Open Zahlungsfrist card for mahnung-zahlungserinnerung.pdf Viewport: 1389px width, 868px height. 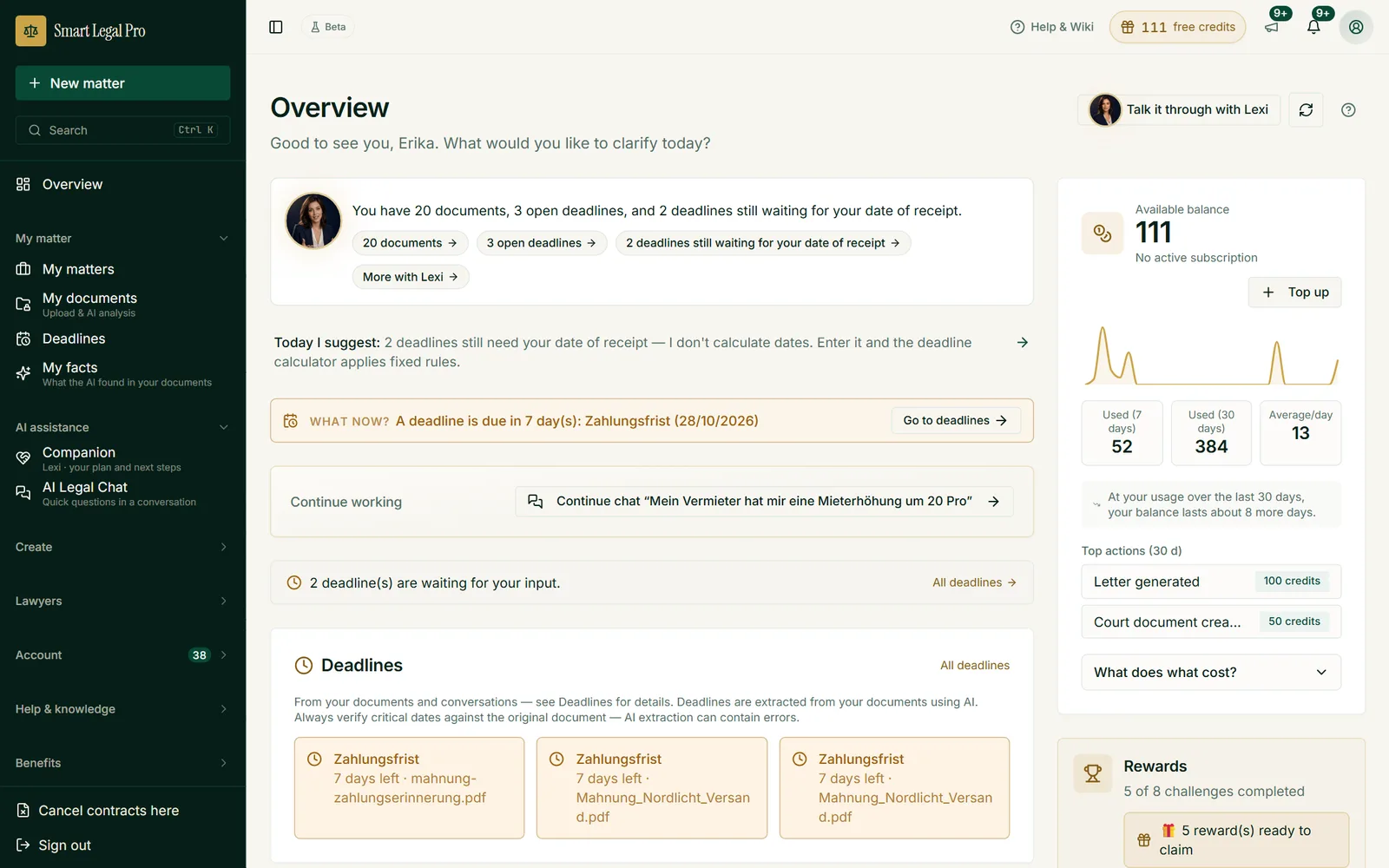point(409,788)
